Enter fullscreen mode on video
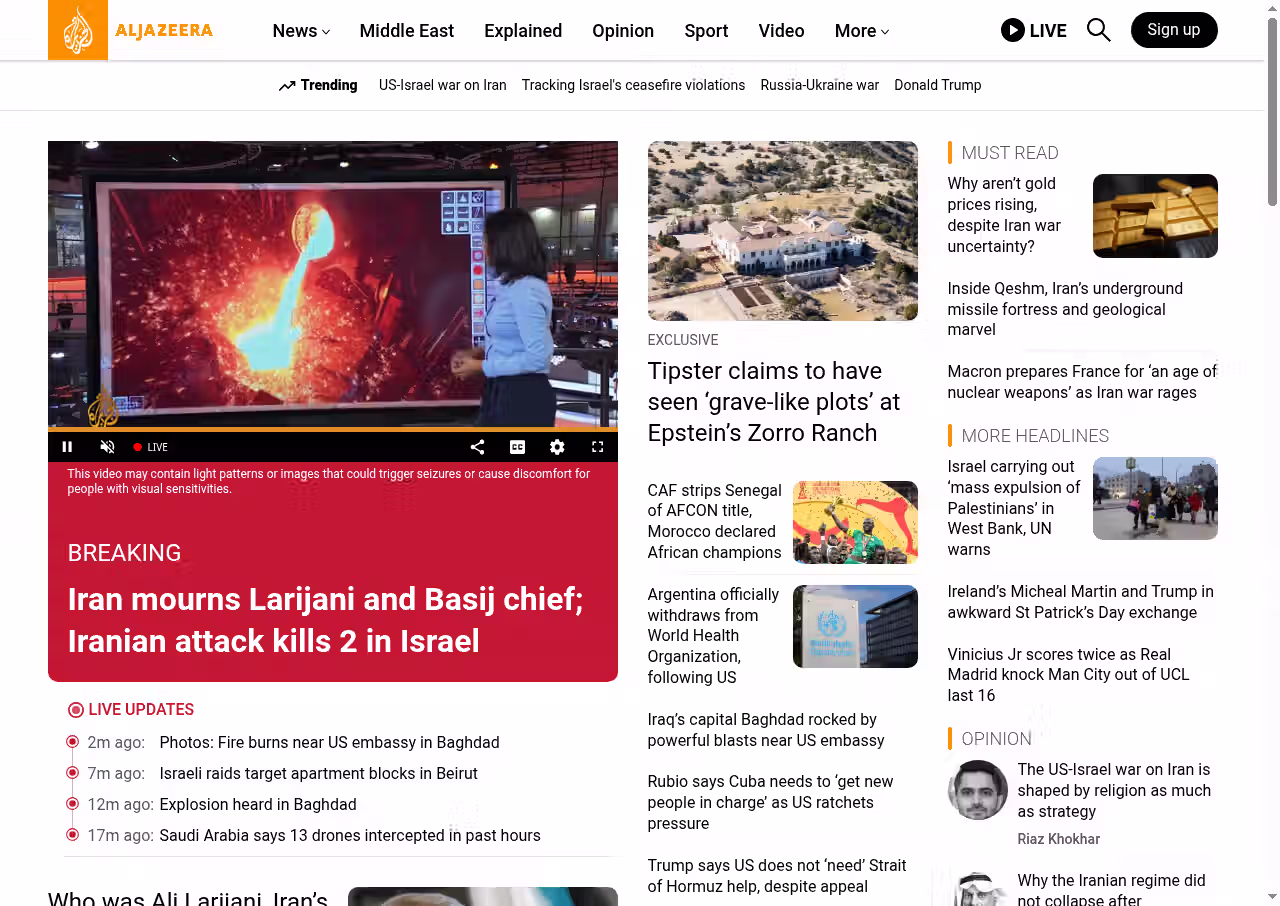The image size is (1280, 906). tap(598, 447)
